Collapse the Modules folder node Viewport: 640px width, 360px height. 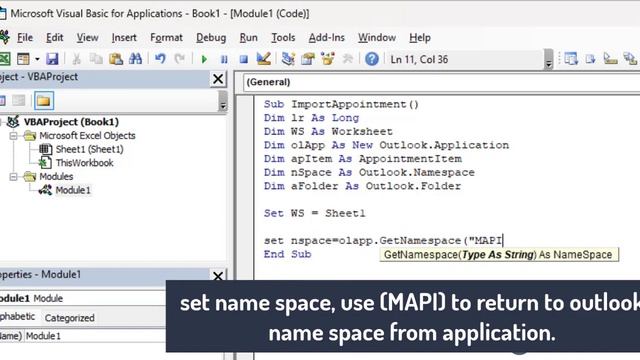[x=13, y=177]
